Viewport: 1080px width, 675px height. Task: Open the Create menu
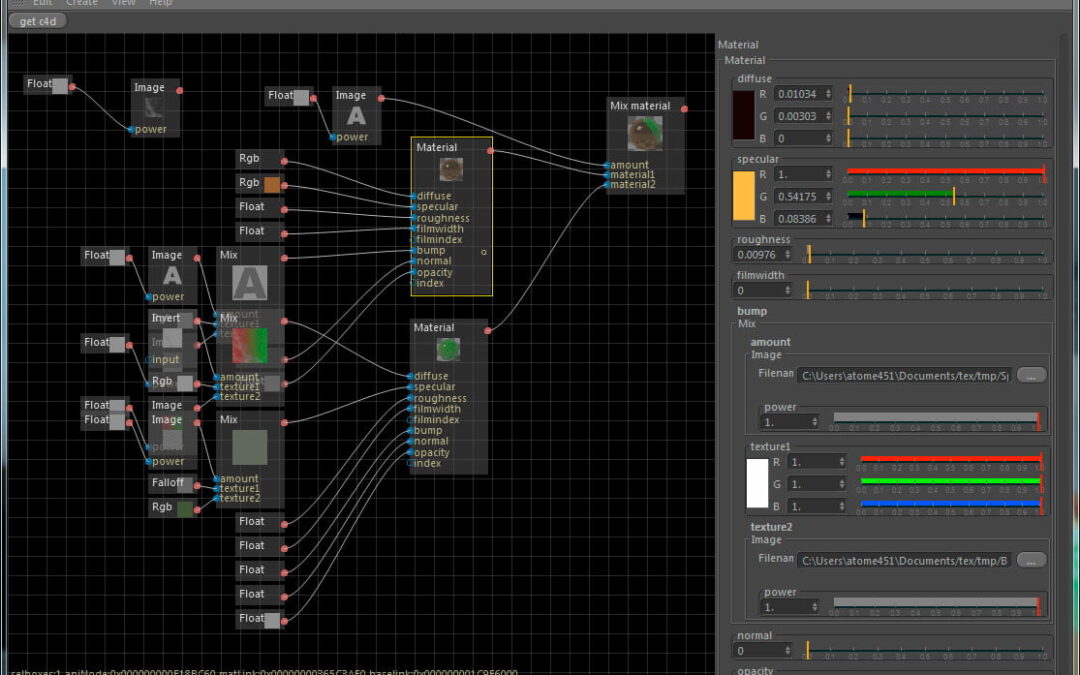coord(82,3)
